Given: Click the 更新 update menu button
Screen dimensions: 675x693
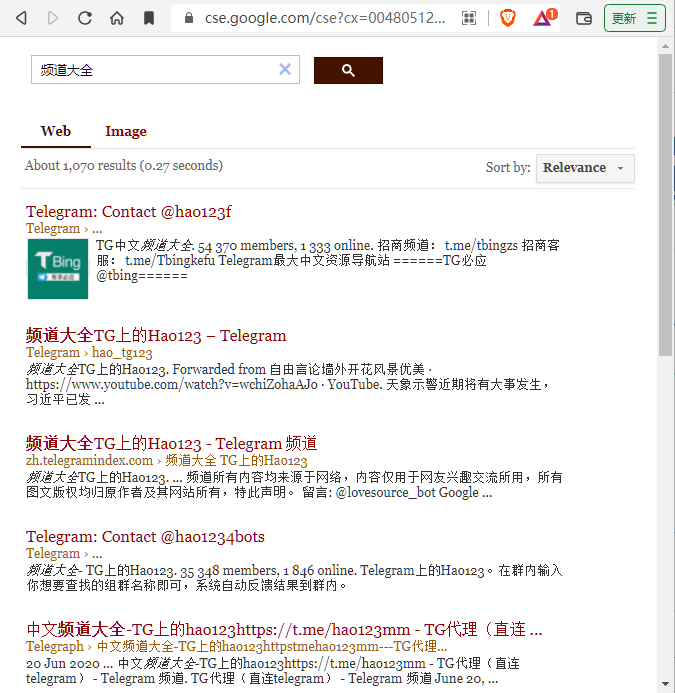Looking at the screenshot, I should pos(634,18).
